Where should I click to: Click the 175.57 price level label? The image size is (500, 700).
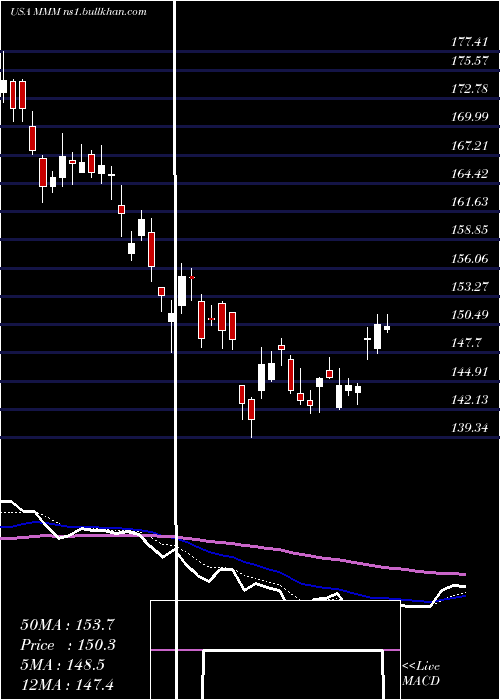(469, 61)
